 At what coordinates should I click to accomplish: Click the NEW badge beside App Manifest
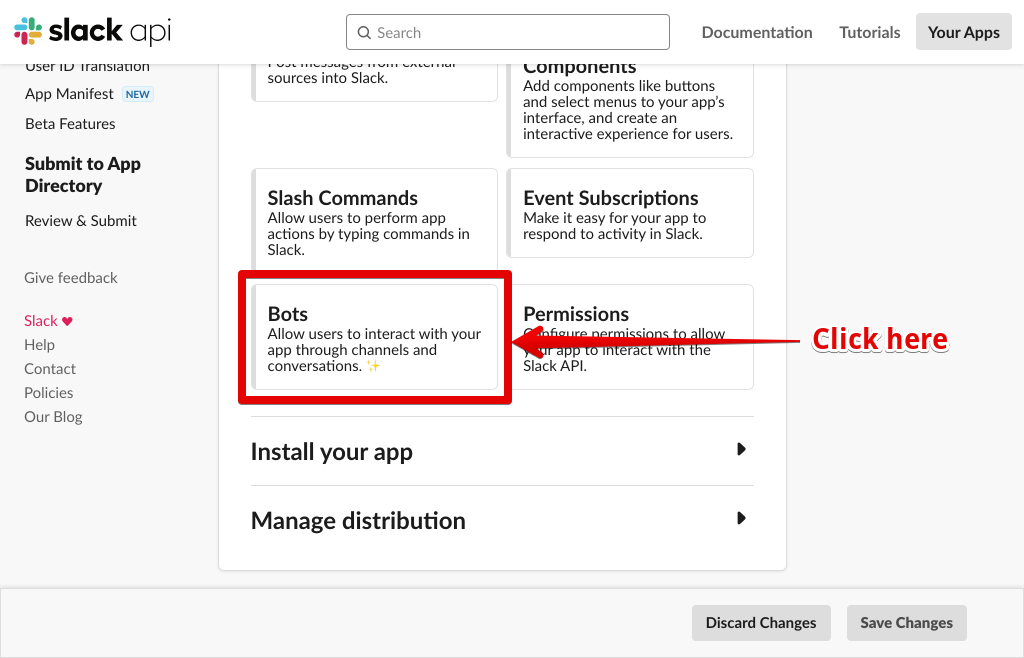point(138,94)
